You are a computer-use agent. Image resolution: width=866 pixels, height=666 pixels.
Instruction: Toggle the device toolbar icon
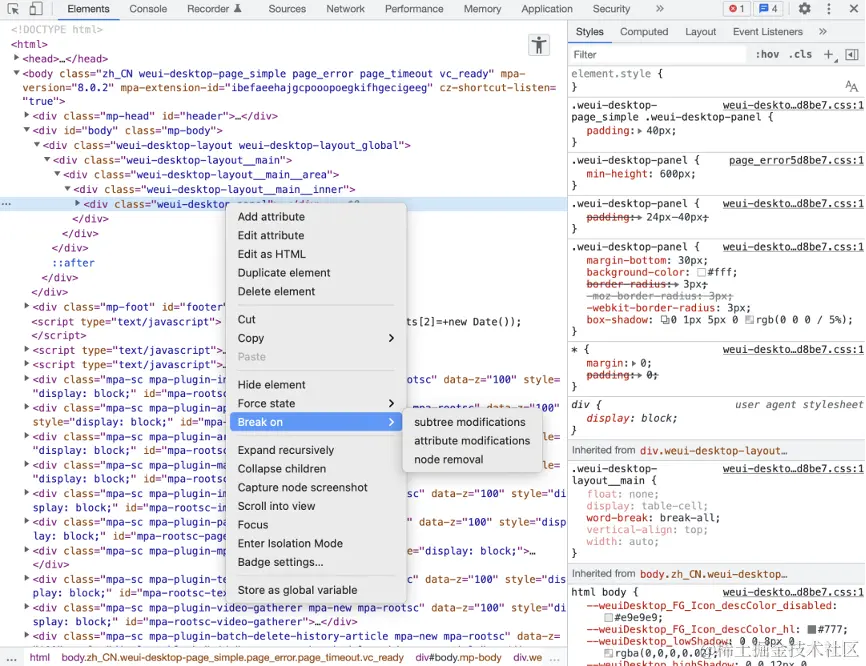36,9
